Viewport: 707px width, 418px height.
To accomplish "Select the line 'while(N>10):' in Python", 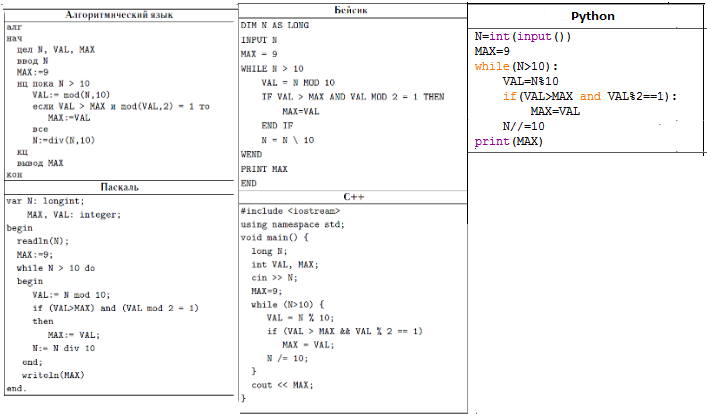I will (x=516, y=66).
